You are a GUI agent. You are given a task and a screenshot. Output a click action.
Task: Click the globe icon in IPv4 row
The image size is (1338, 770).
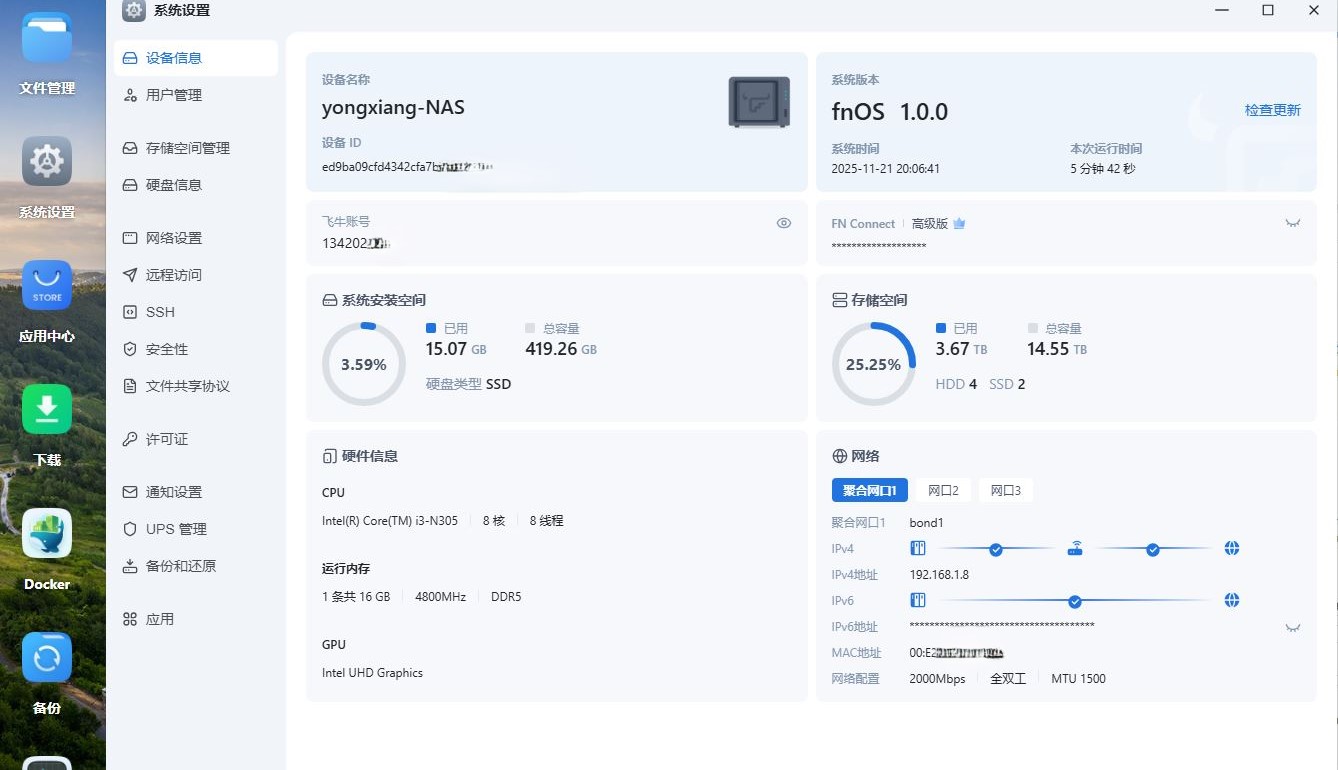[x=1232, y=549]
